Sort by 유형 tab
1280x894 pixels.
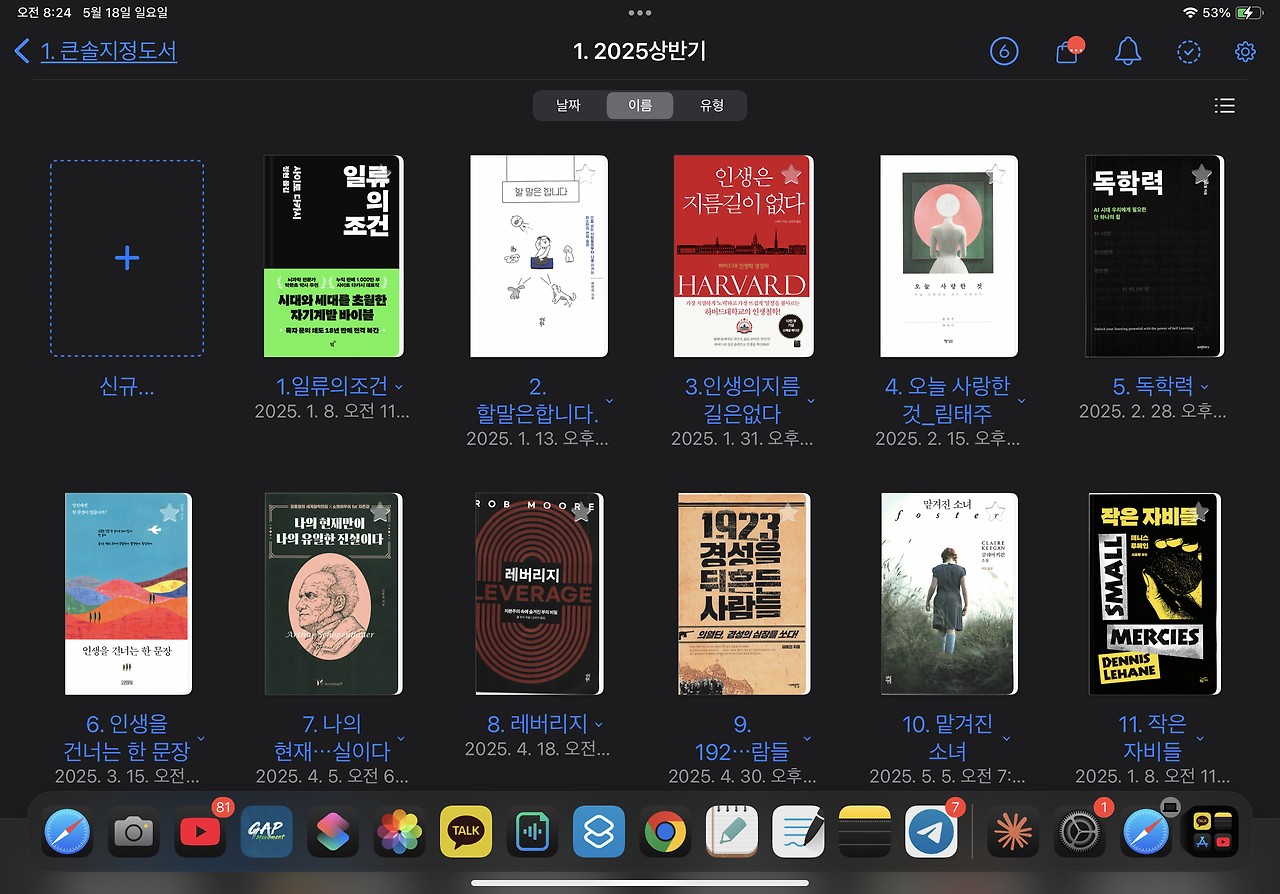pos(711,105)
